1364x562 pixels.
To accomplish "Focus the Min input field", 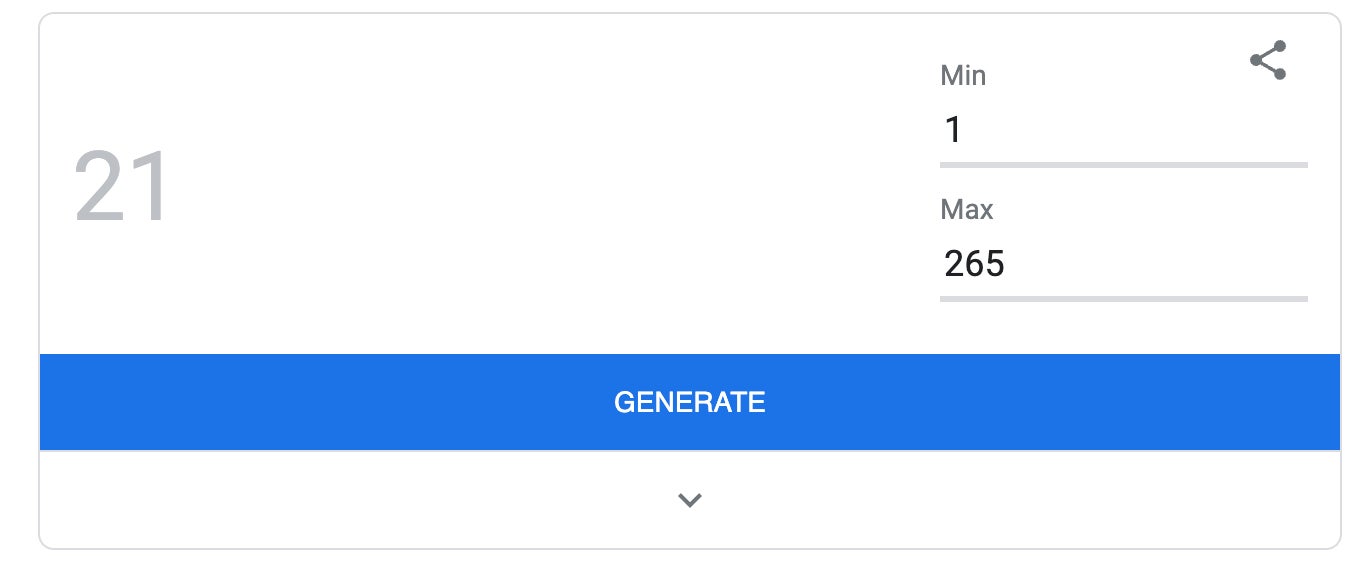I will coord(1122,130).
